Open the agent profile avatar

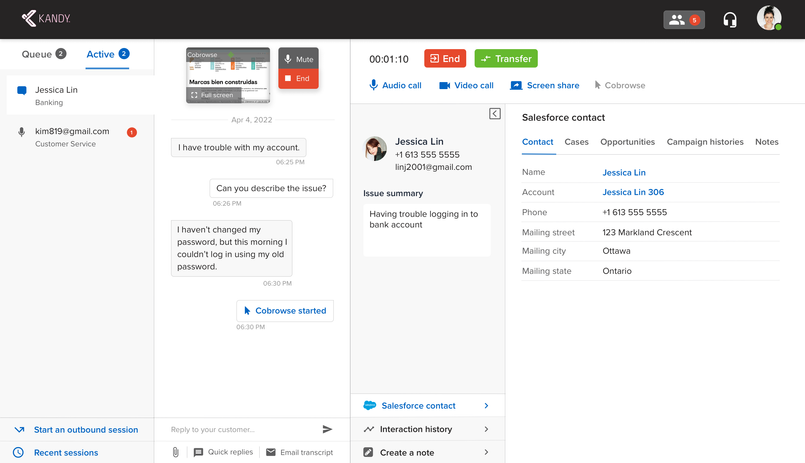click(769, 18)
